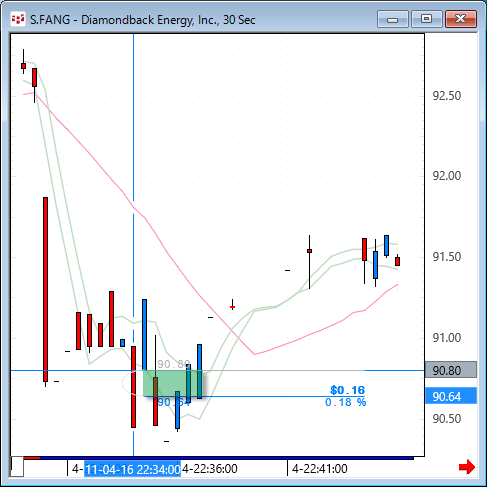Click the 4-22:41:00 time axis label
The width and height of the screenshot is (487, 487).
click(320, 469)
